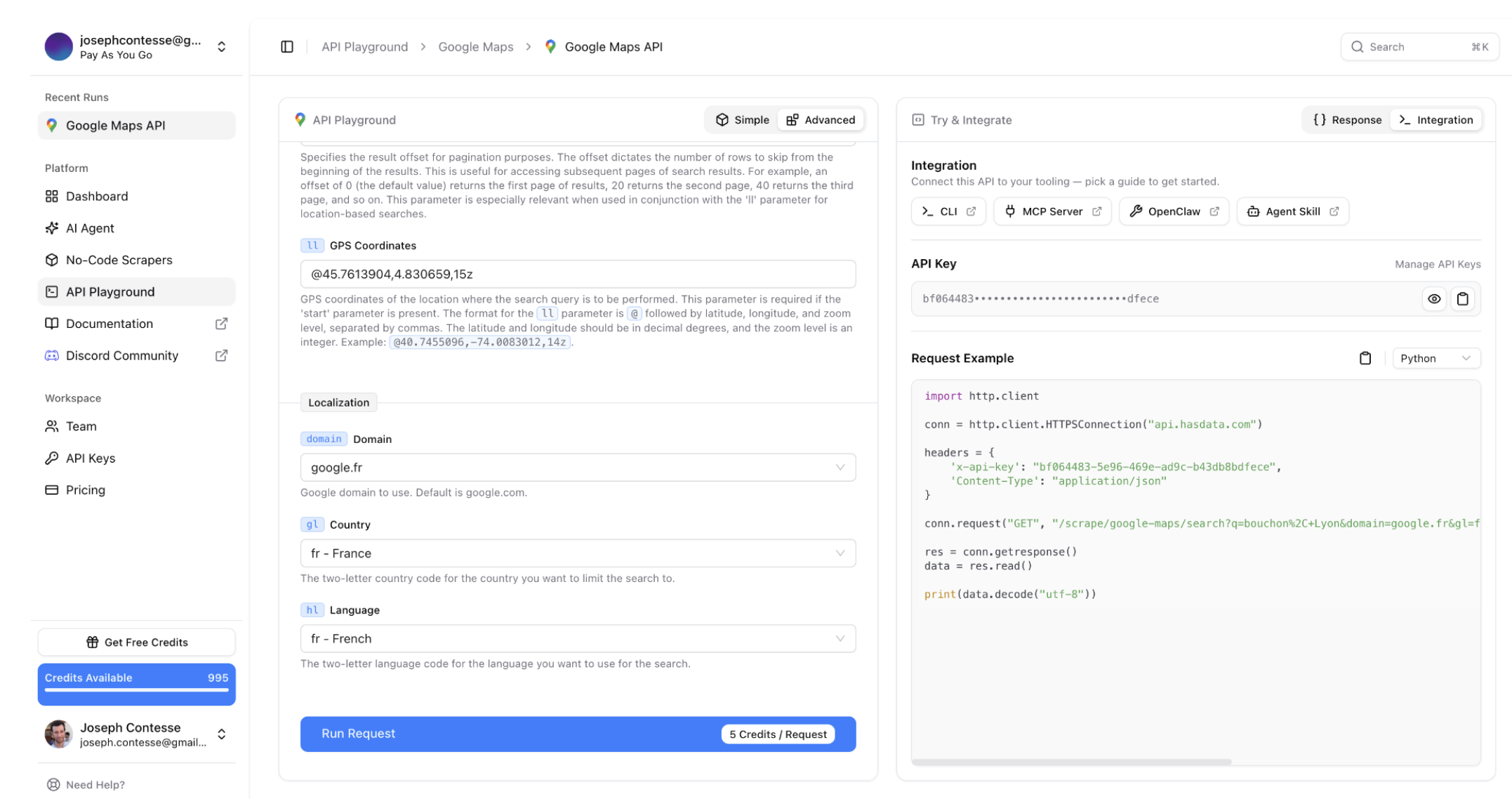Click the Pricing card icon
The width and height of the screenshot is (1512, 799).
pyautogui.click(x=52, y=490)
